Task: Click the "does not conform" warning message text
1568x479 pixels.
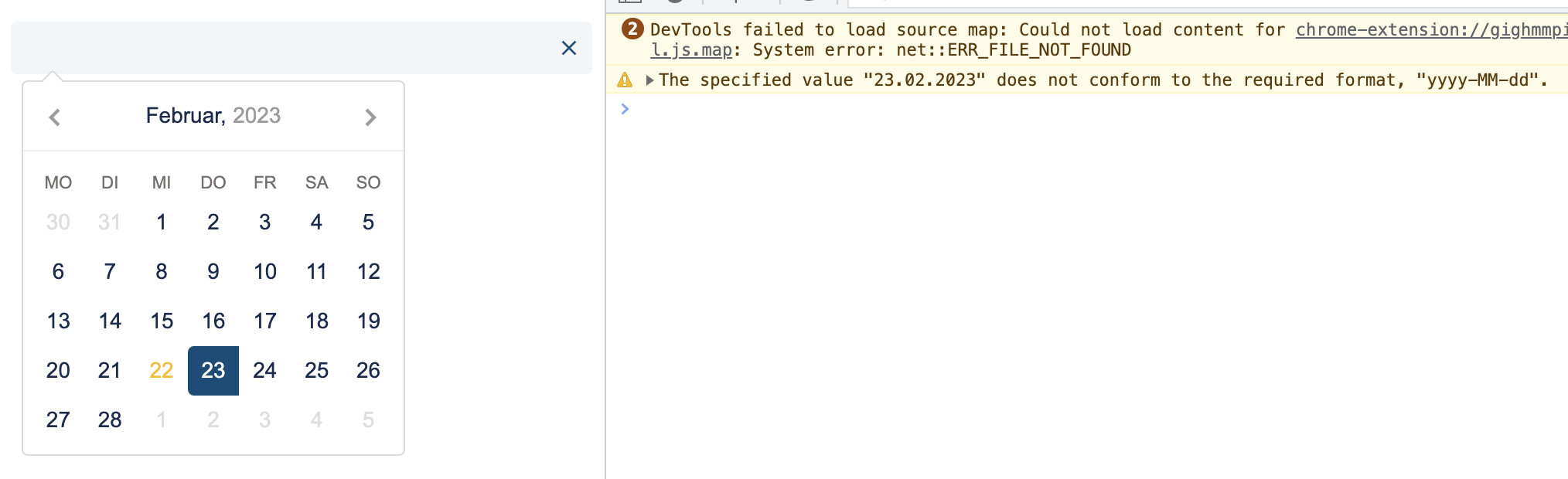Action: click(x=1103, y=80)
